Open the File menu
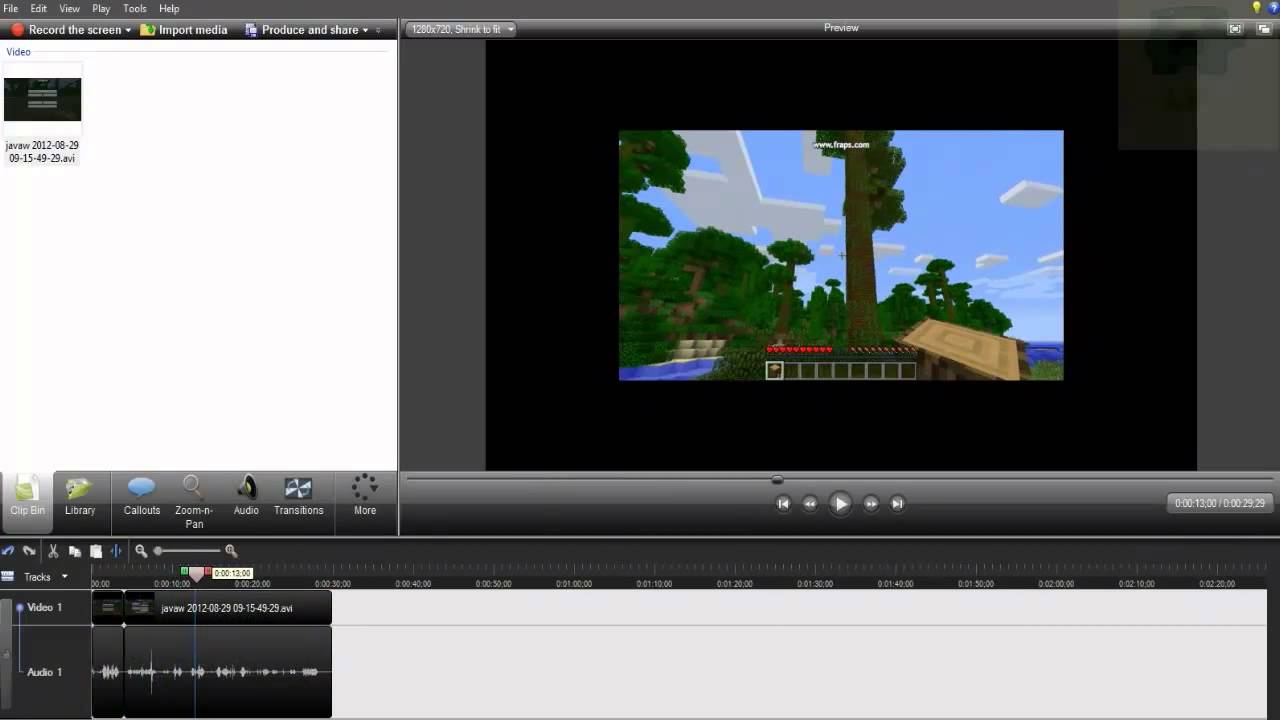1280x720 pixels. coord(11,8)
